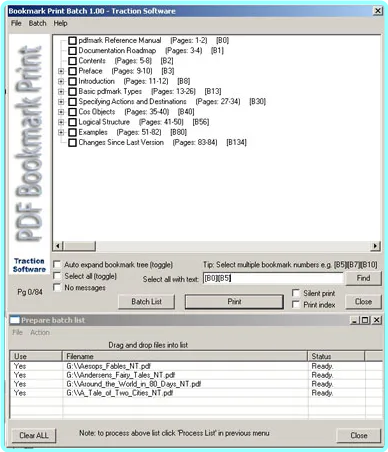The height and width of the screenshot is (452, 388).
Task: Click the Clear ALL button
Action: coord(34,435)
